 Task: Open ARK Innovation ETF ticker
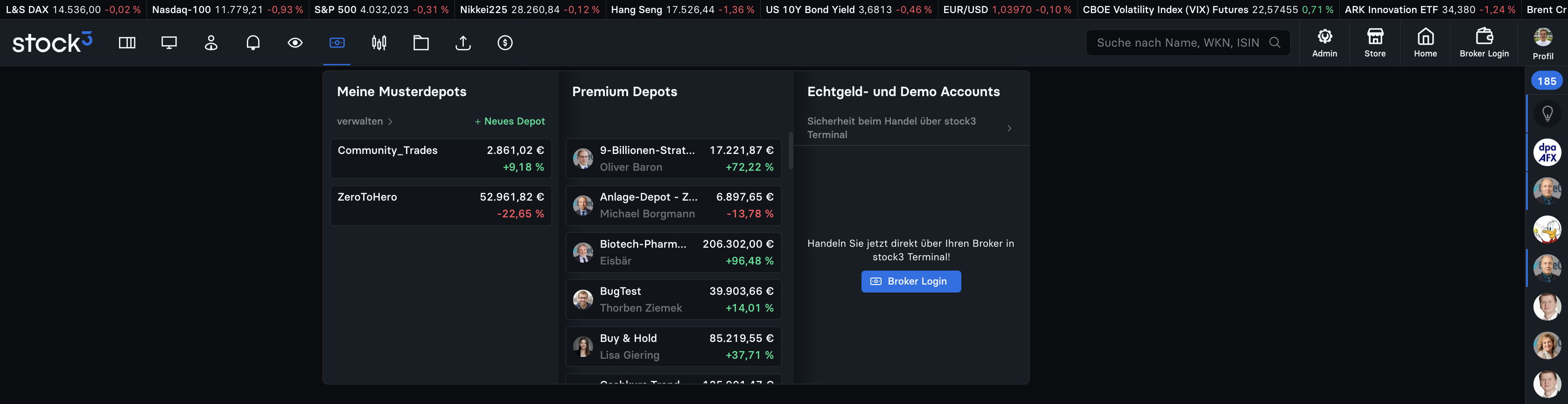(x=1430, y=10)
